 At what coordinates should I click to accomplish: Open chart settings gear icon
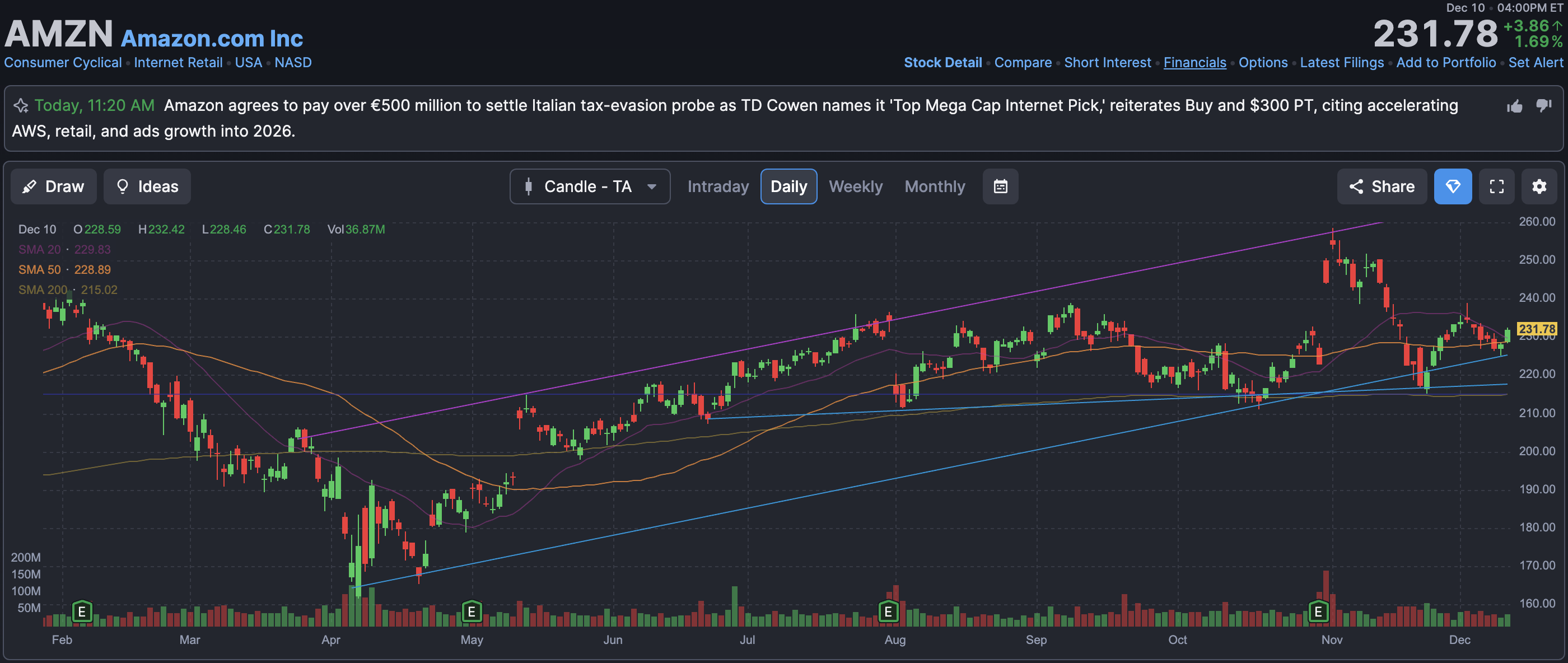point(1539,186)
